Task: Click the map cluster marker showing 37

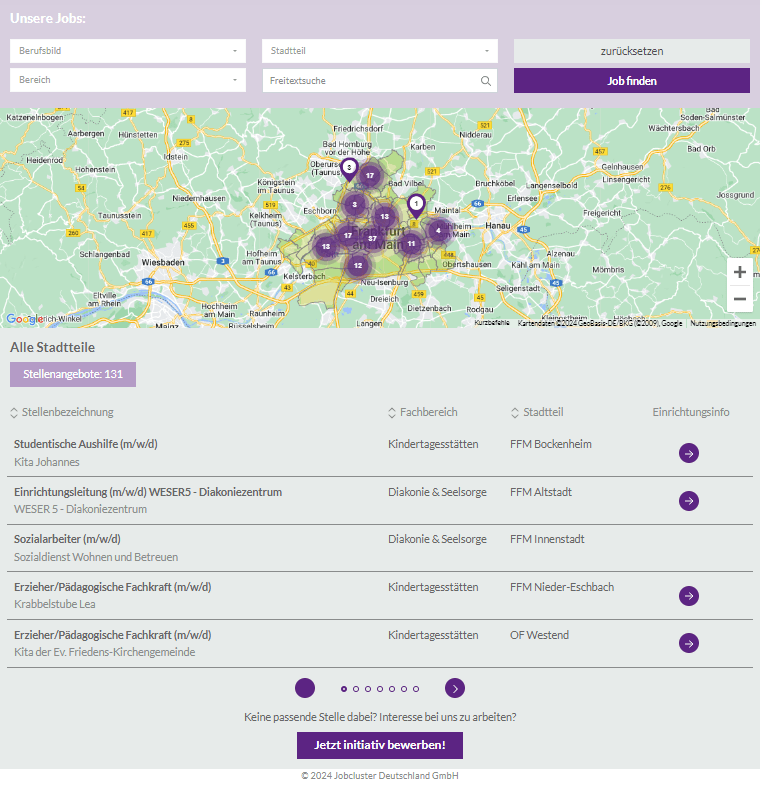Action: (372, 239)
